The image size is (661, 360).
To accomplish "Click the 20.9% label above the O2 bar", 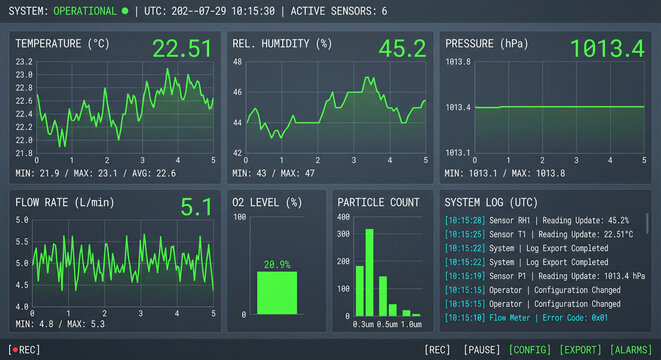I will point(277,265).
